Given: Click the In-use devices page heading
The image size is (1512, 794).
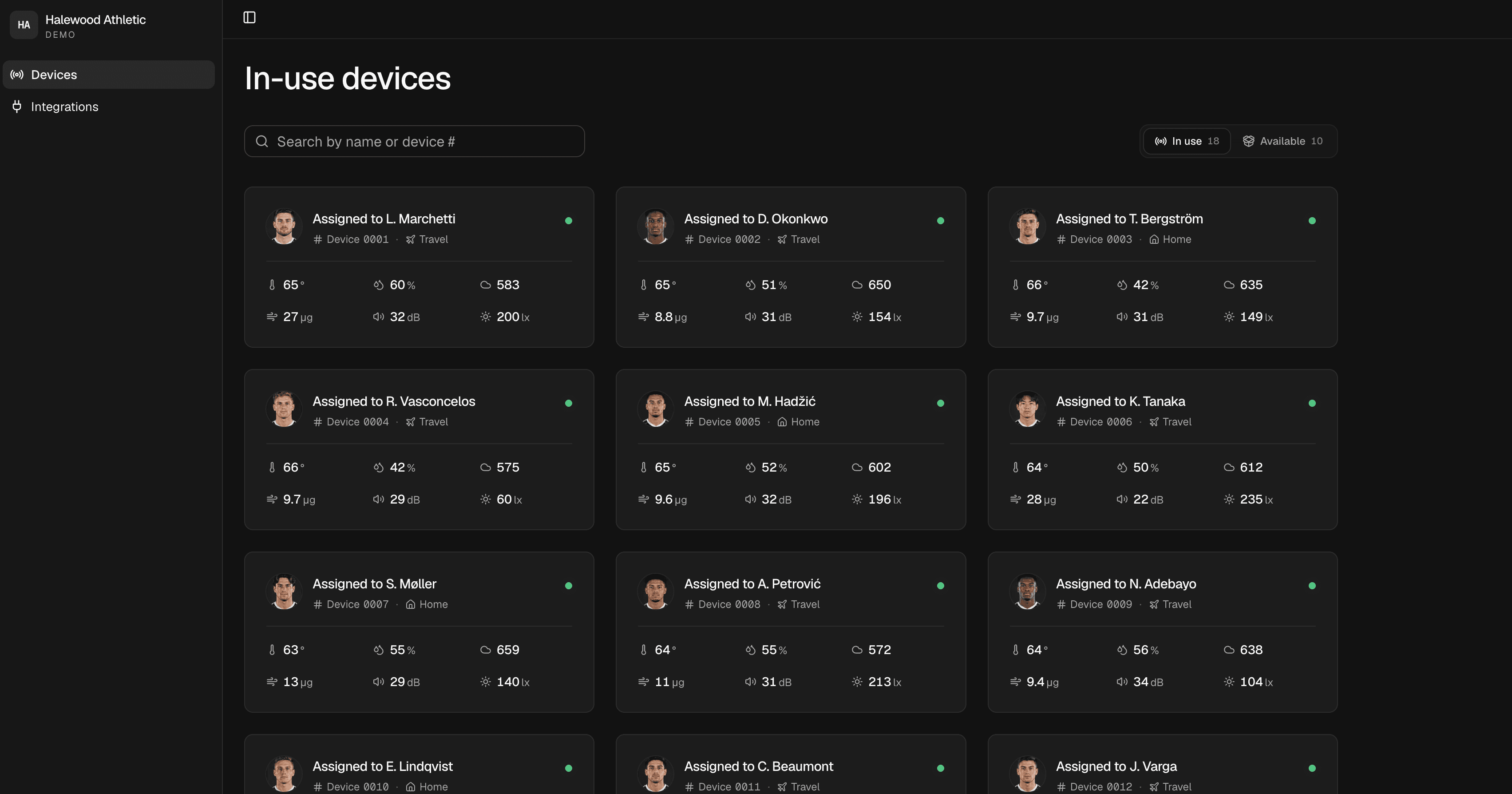Looking at the screenshot, I should click(x=348, y=78).
